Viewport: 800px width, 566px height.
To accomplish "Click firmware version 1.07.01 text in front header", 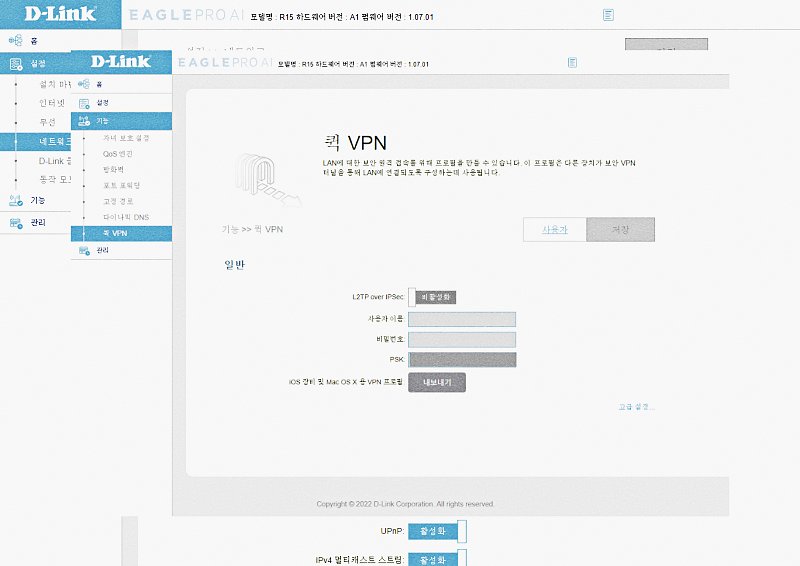I will (x=418, y=64).
